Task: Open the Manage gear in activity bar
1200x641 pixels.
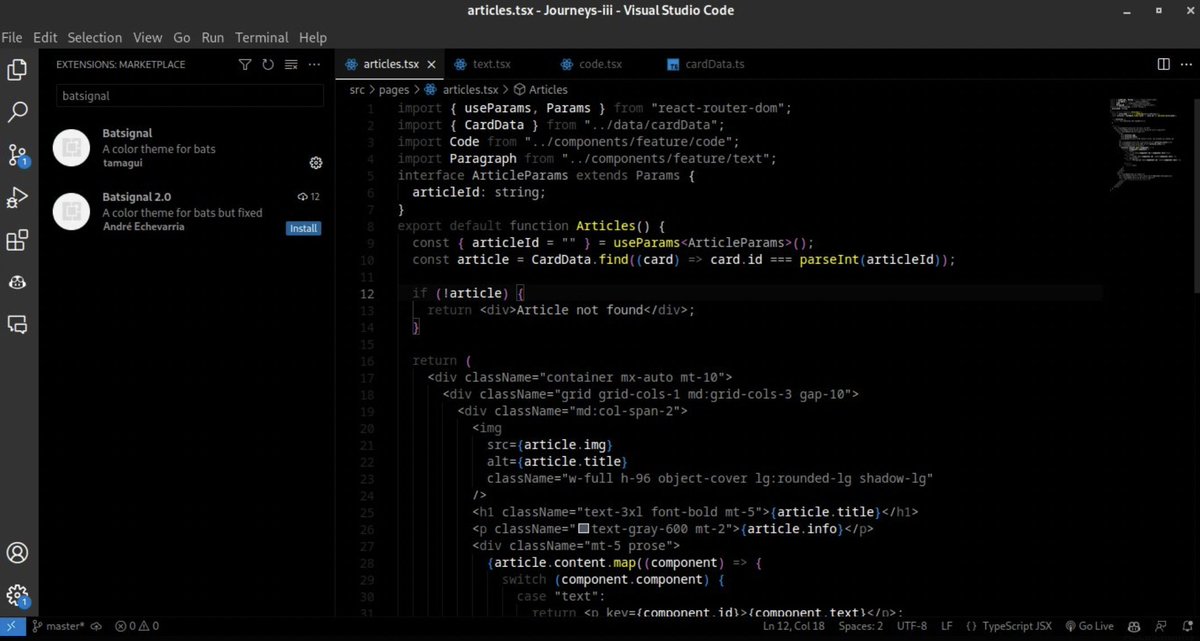Action: point(17,596)
